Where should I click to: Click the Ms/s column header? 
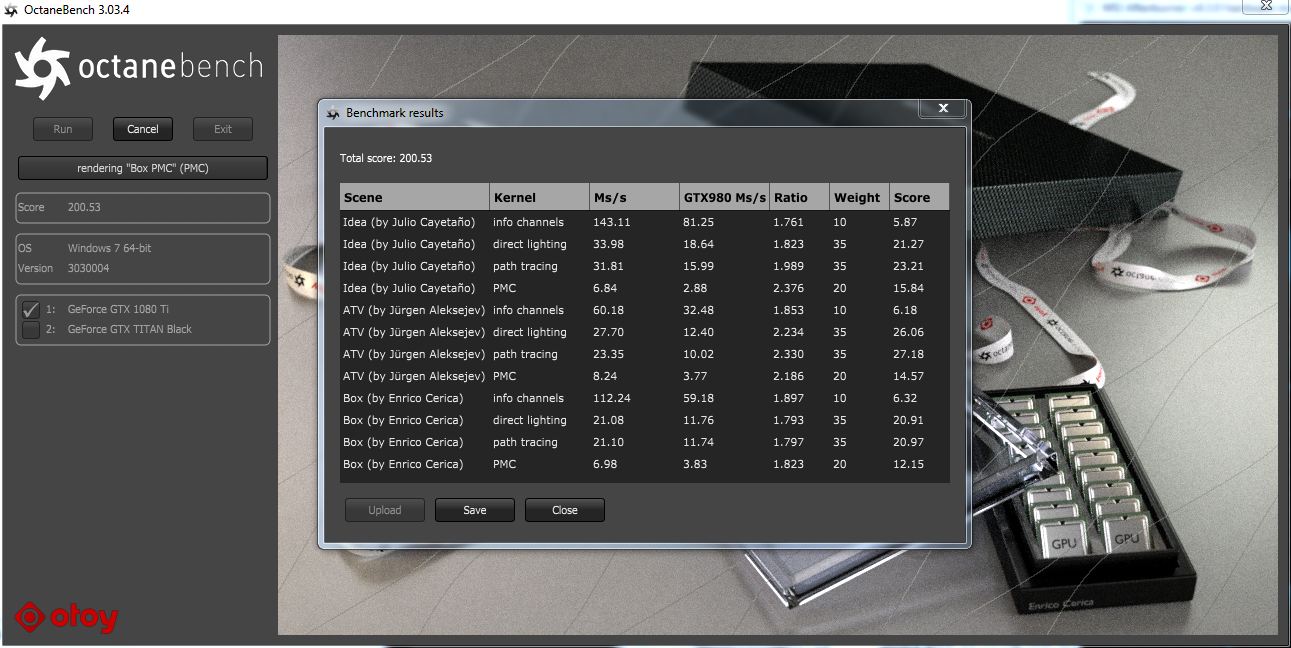click(634, 197)
